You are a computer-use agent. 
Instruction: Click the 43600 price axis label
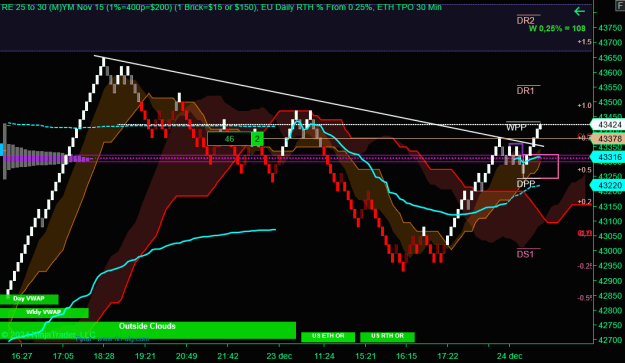point(610,73)
